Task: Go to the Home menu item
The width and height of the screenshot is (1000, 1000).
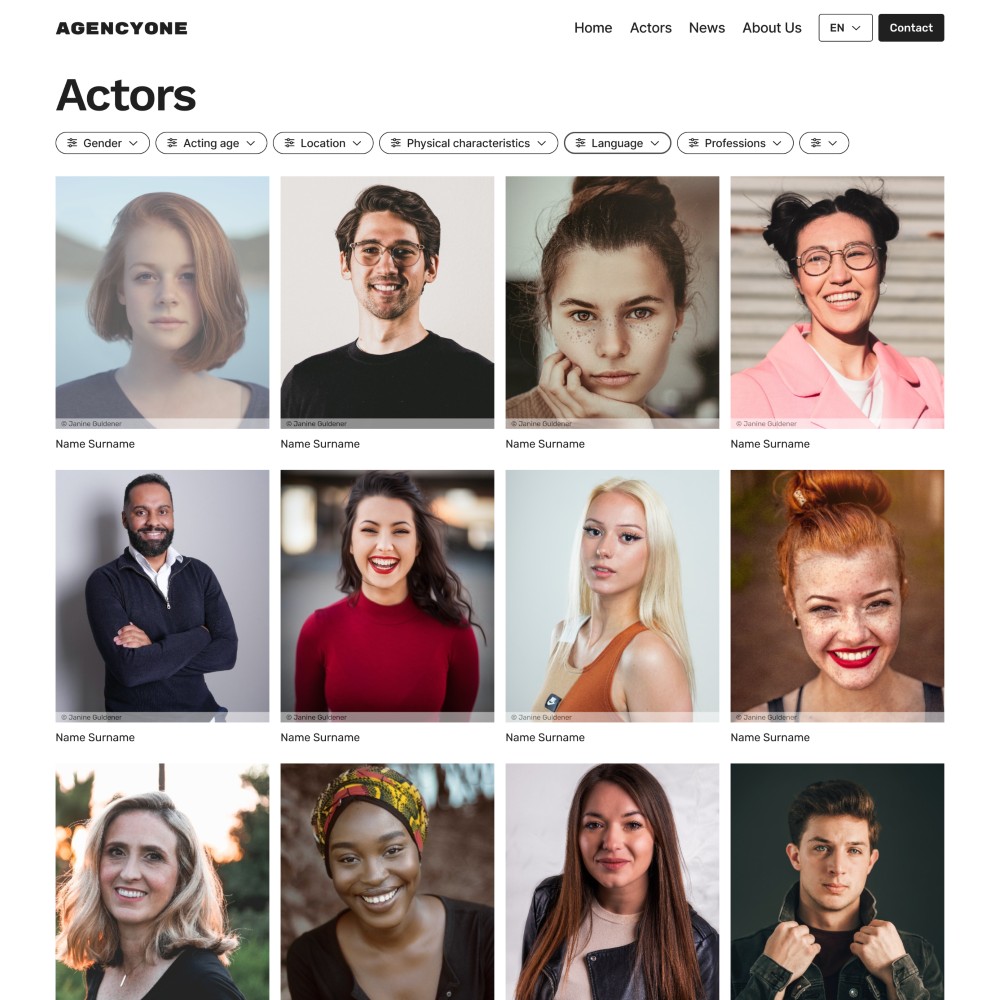Action: [x=592, y=28]
